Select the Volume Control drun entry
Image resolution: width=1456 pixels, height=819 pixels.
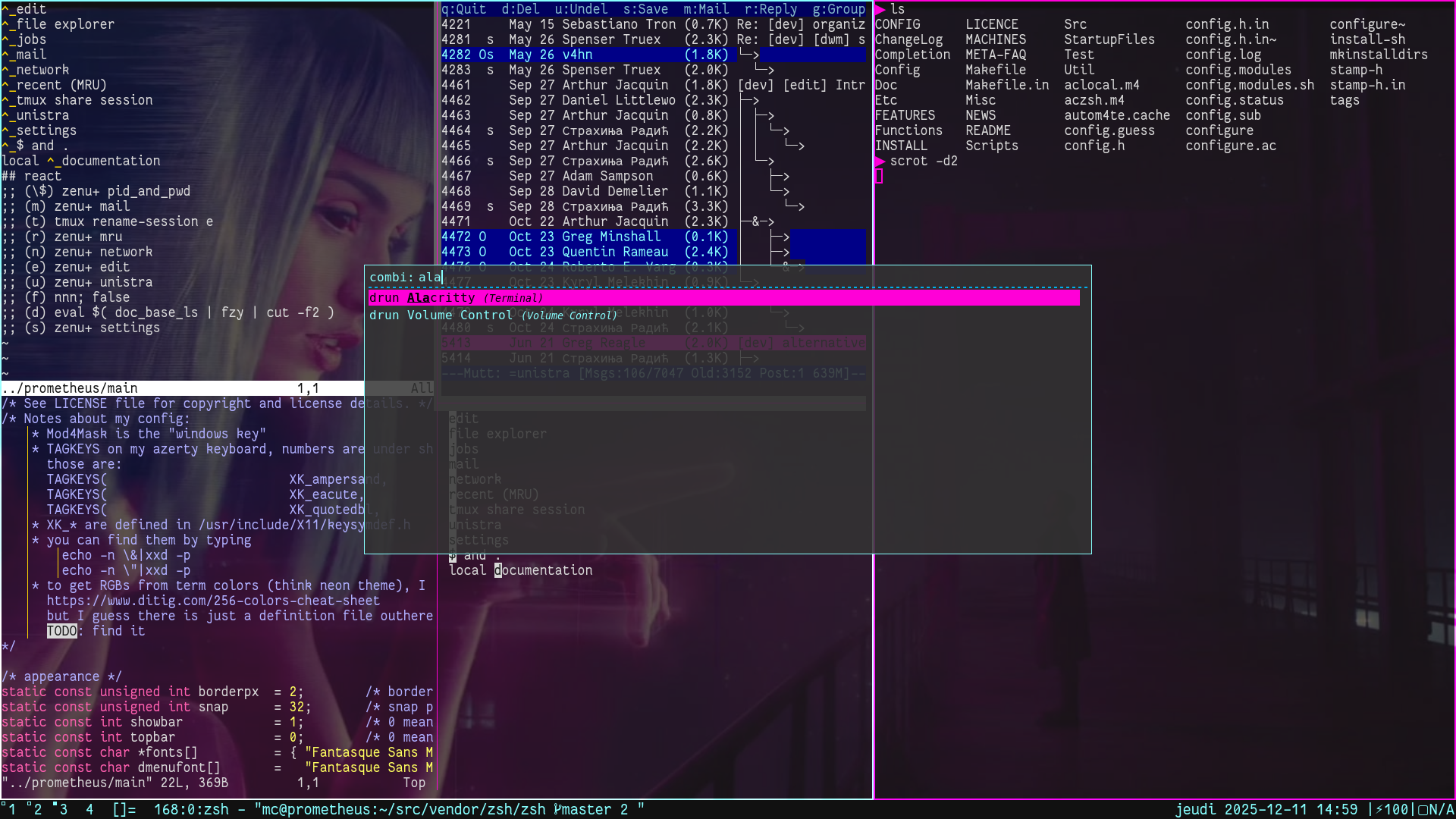pos(493,315)
